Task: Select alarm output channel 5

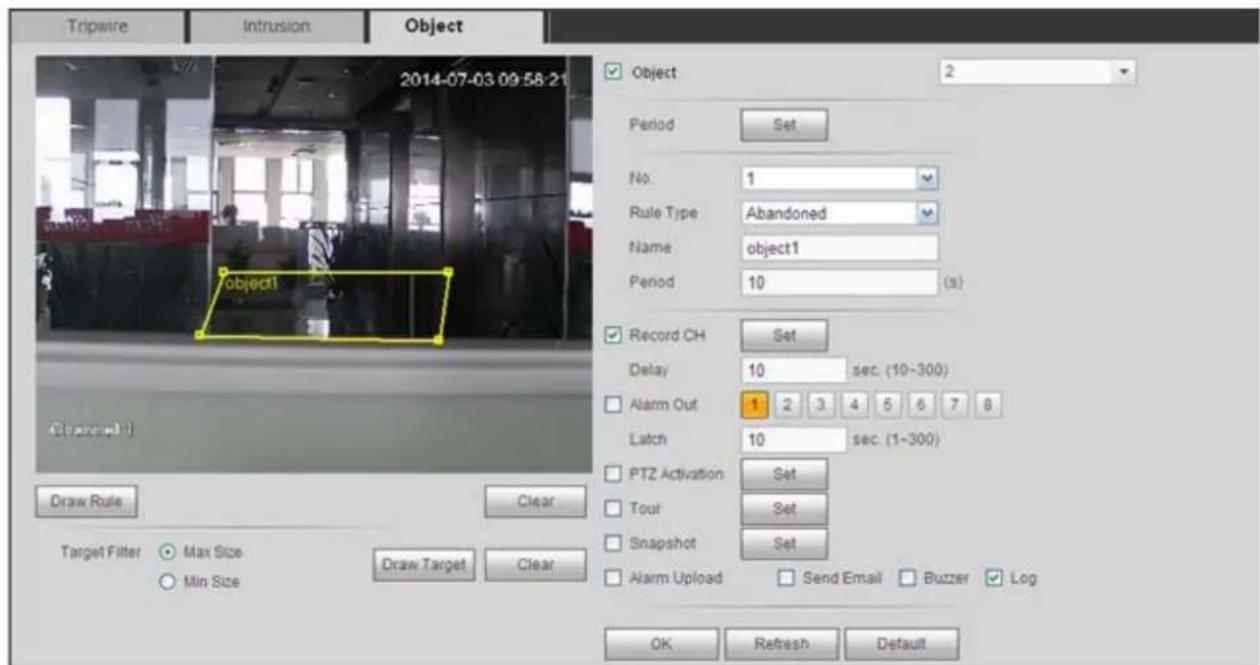Action: click(888, 405)
